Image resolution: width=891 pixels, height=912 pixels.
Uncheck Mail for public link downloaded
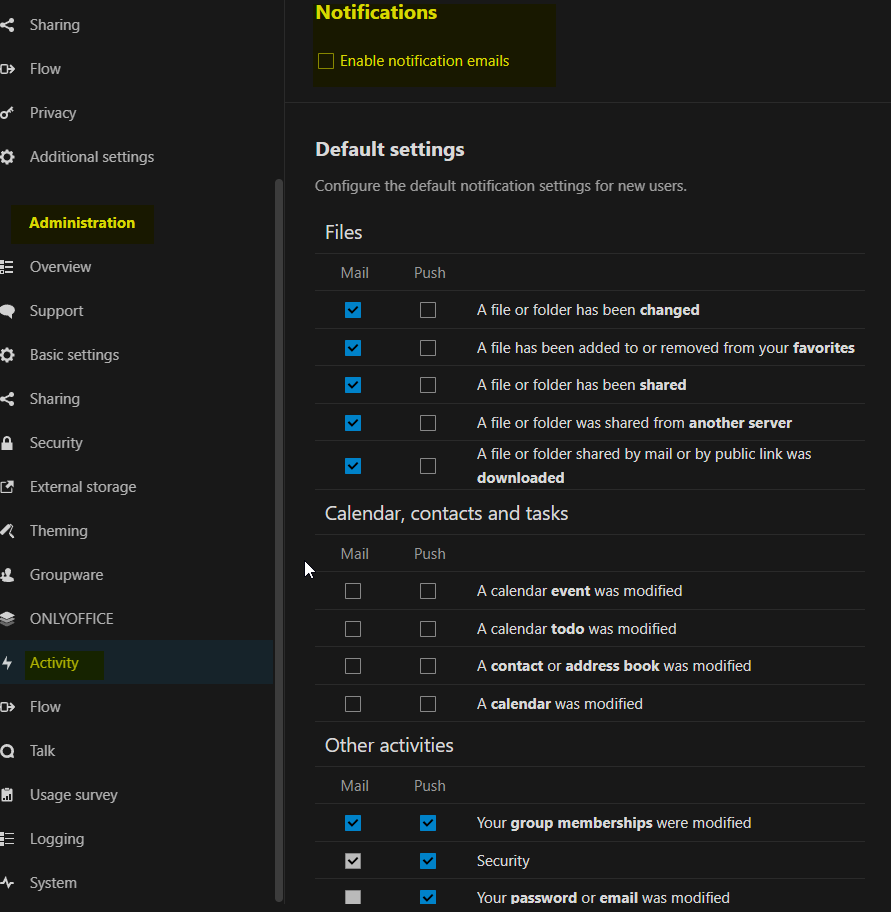tap(353, 466)
